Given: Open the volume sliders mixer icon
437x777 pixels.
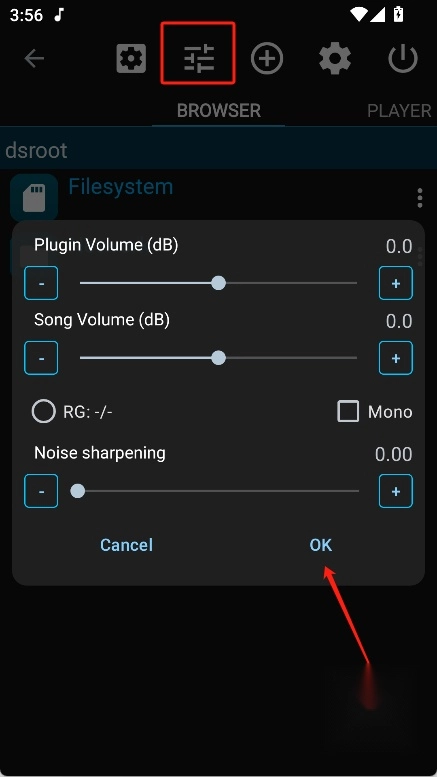Looking at the screenshot, I should pos(199,58).
